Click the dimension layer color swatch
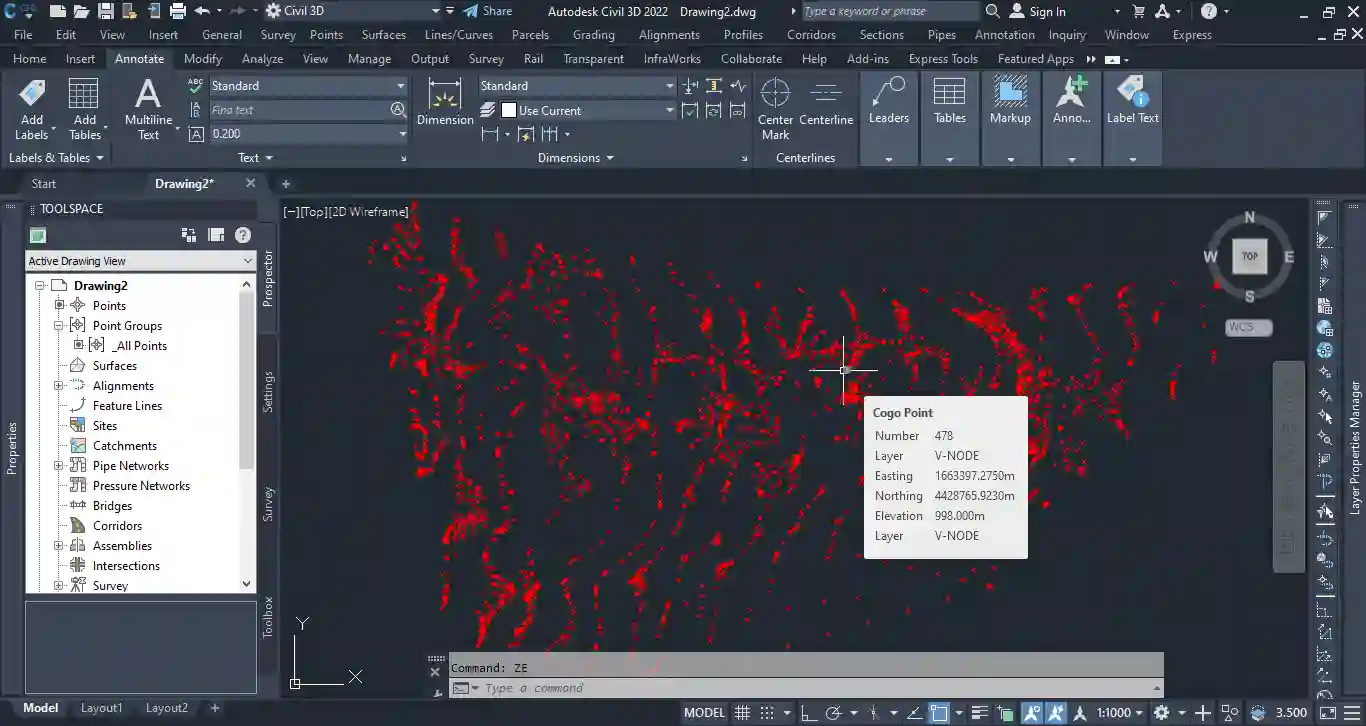This screenshot has height=726, width=1366. pyautogui.click(x=509, y=111)
